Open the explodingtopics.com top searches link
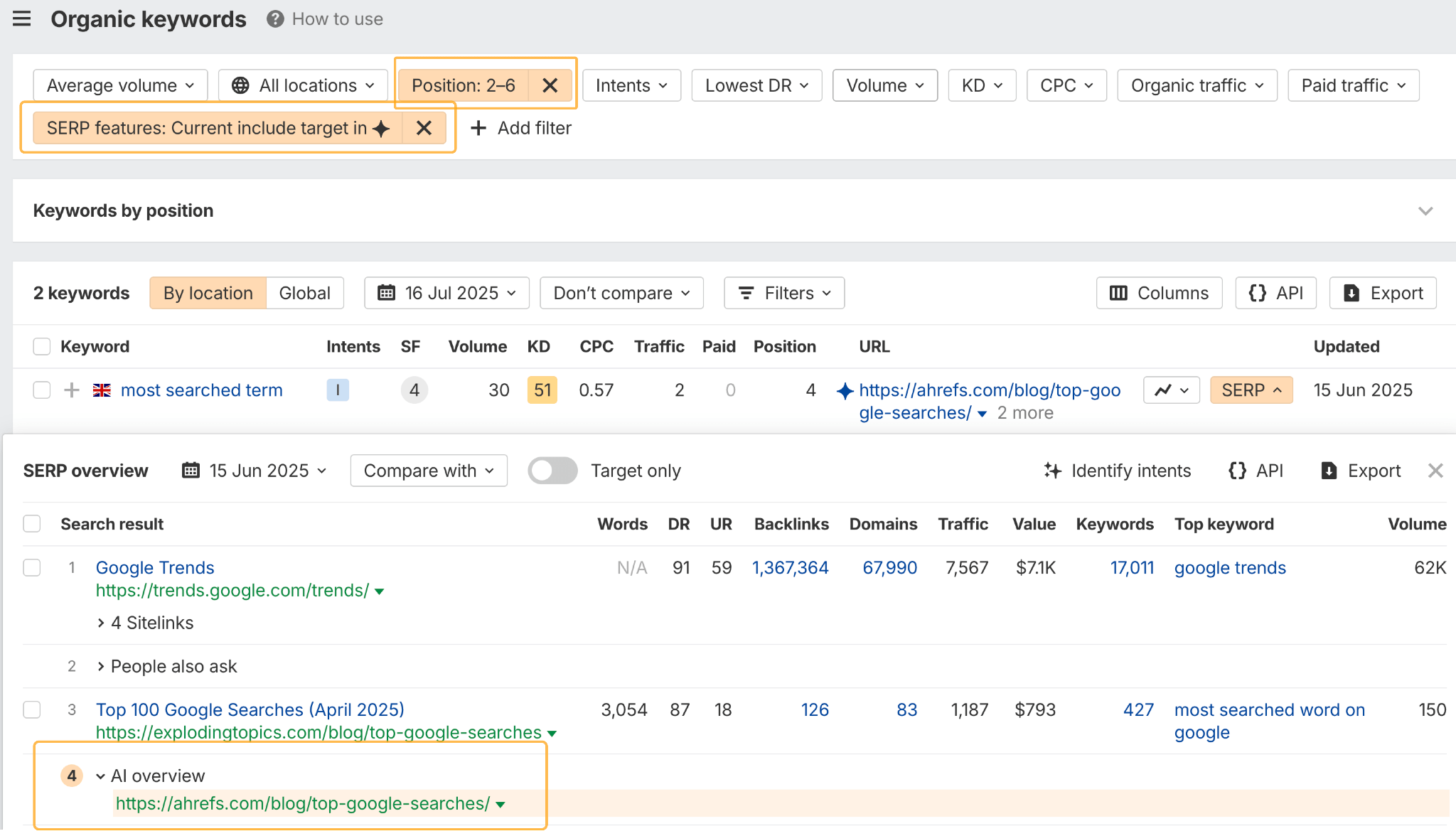This screenshot has width=1456, height=831. click(x=318, y=732)
